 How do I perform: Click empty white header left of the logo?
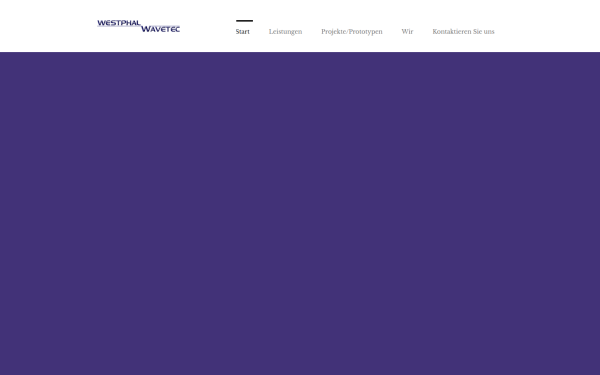click(x=48, y=26)
